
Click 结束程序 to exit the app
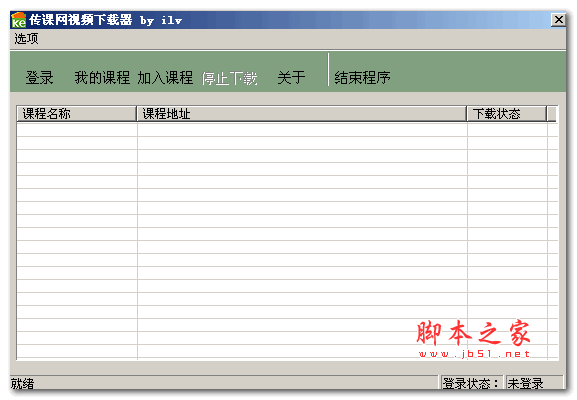362,78
